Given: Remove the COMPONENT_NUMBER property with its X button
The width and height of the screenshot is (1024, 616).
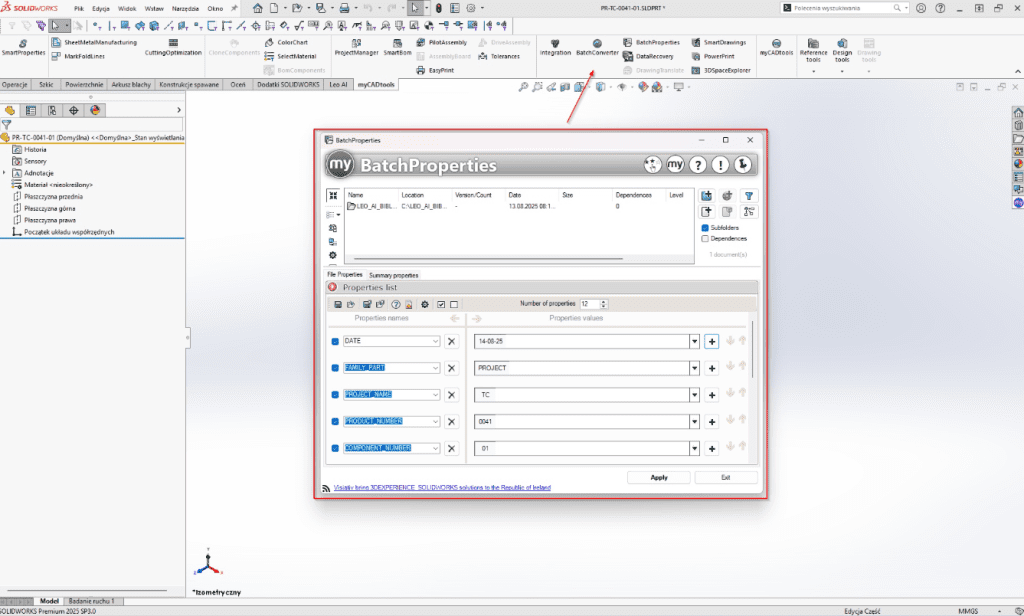Looking at the screenshot, I should tap(451, 448).
